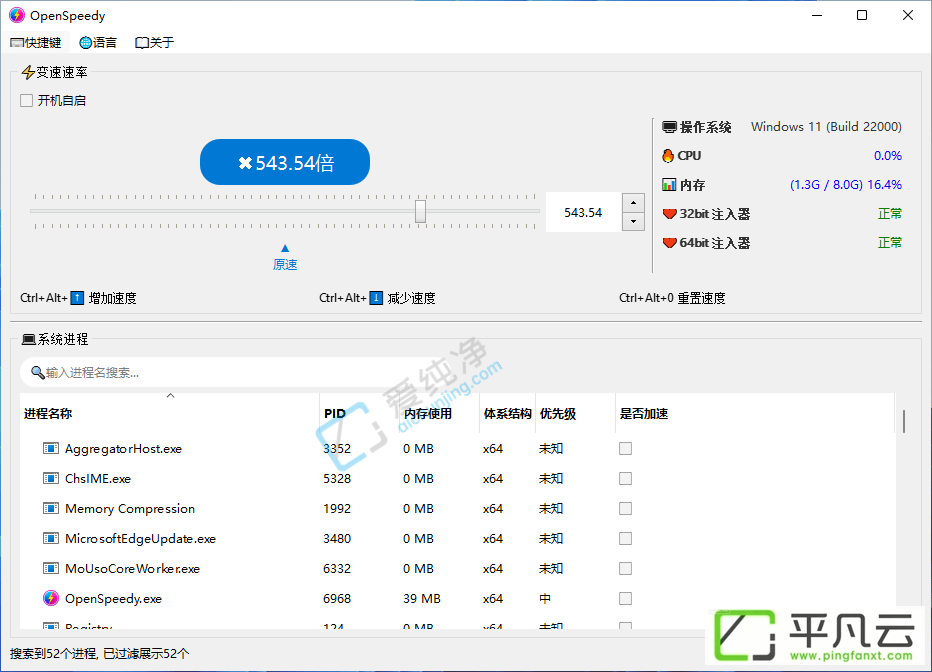Sort by 进程名称 column header
The image size is (932, 672).
(169, 414)
